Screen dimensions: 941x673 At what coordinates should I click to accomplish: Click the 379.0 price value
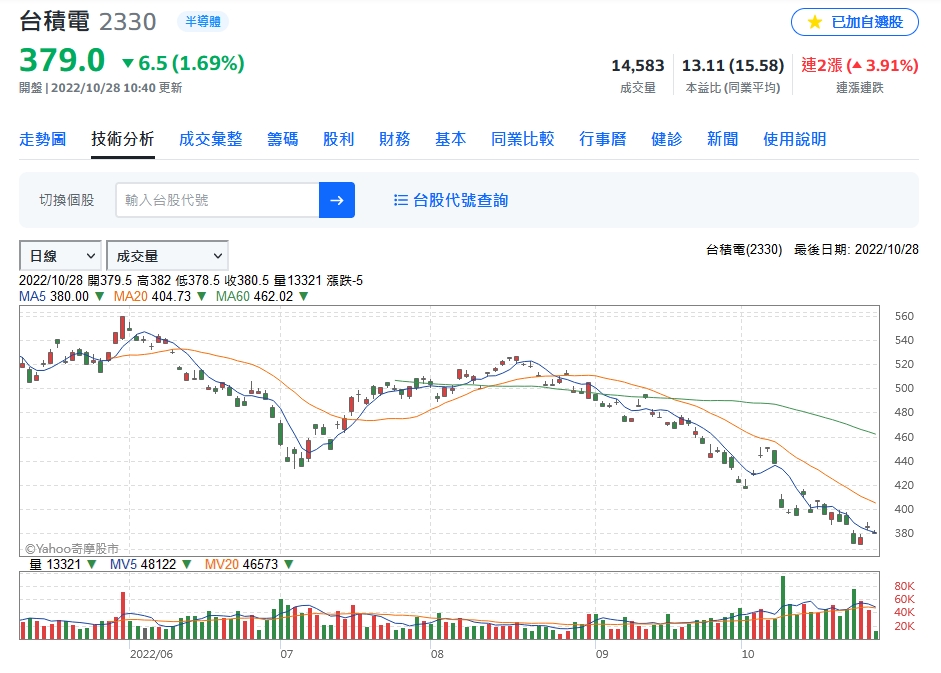click(x=62, y=61)
